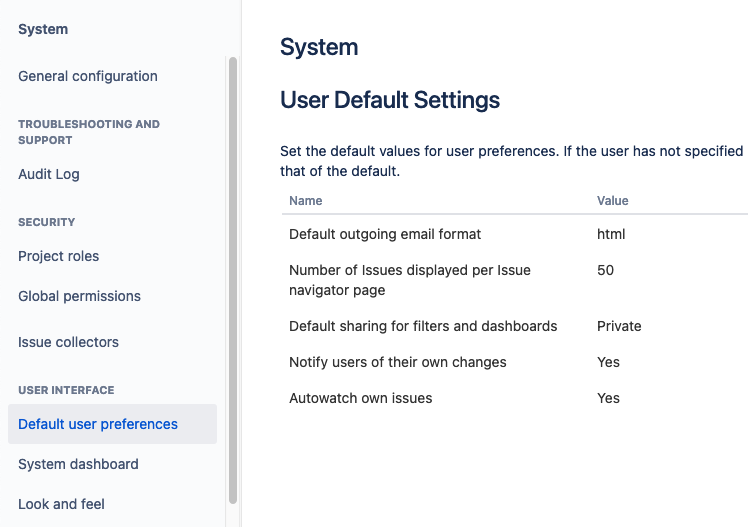
Task: Click Default sharing for filters and dashboards
Action: tap(423, 326)
